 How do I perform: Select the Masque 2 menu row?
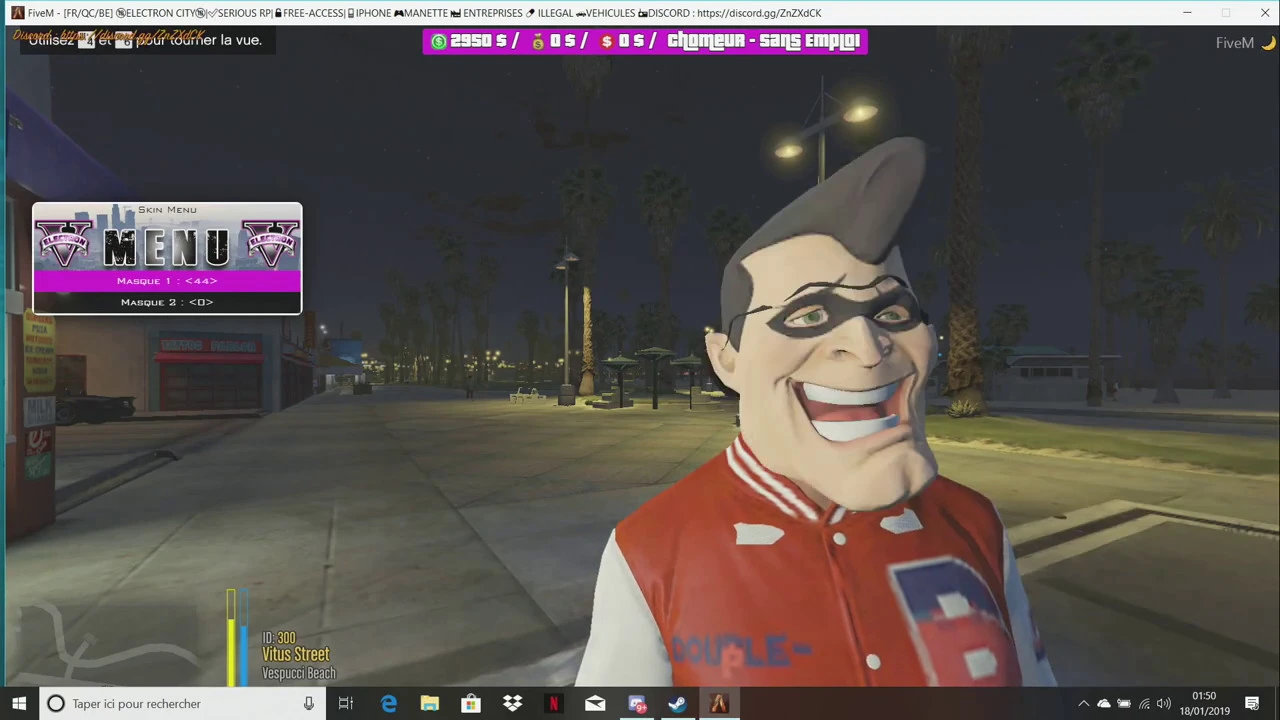pos(167,302)
